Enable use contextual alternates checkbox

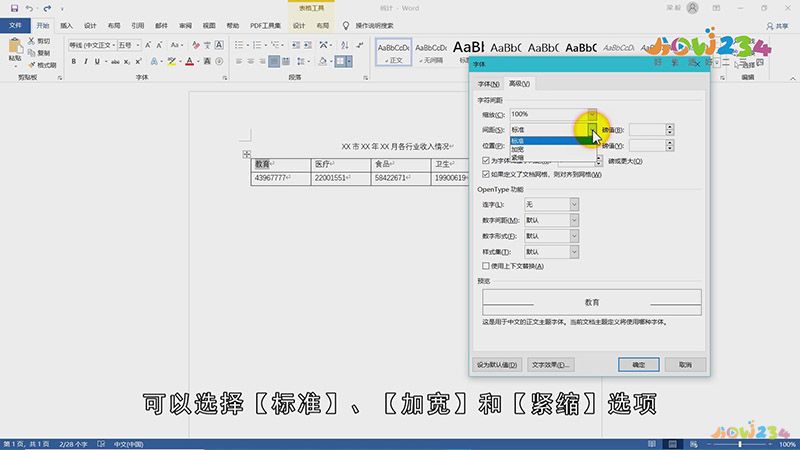point(486,266)
